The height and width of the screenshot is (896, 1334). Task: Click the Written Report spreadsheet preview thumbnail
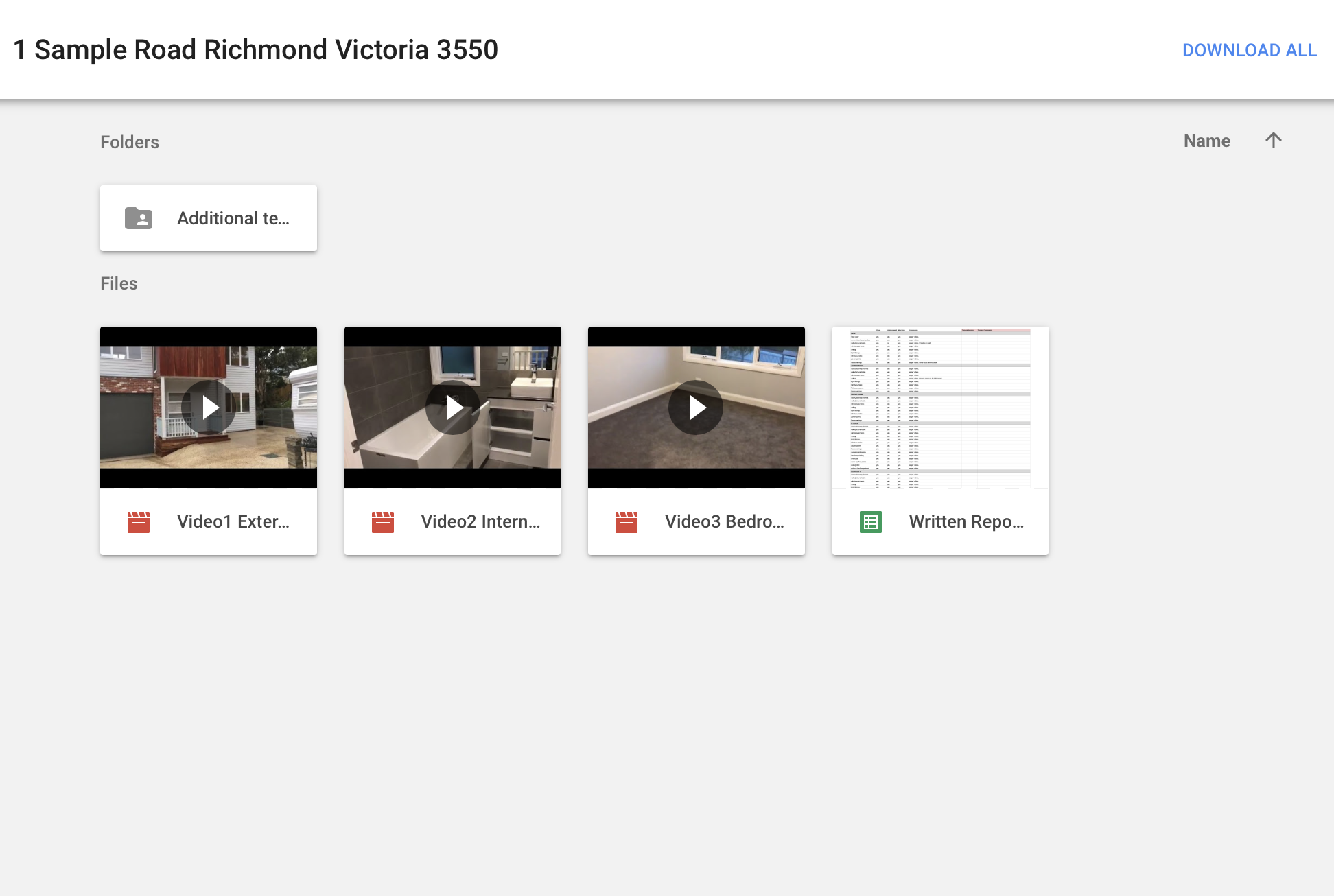click(x=940, y=407)
